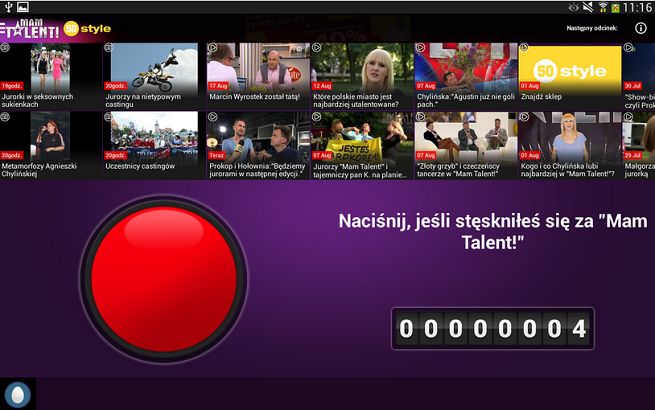This screenshot has width=655, height=410.
Task: Open the picture notification icon in status bar
Action: [x=23, y=7]
